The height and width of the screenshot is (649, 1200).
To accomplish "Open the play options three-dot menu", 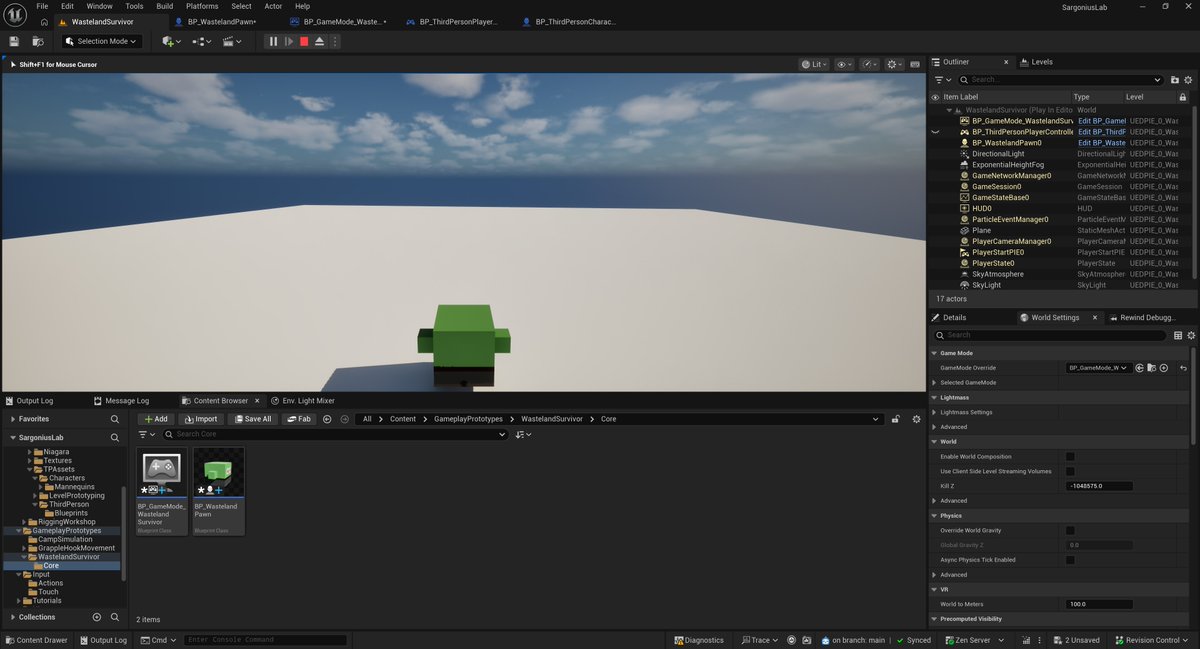I will point(334,41).
